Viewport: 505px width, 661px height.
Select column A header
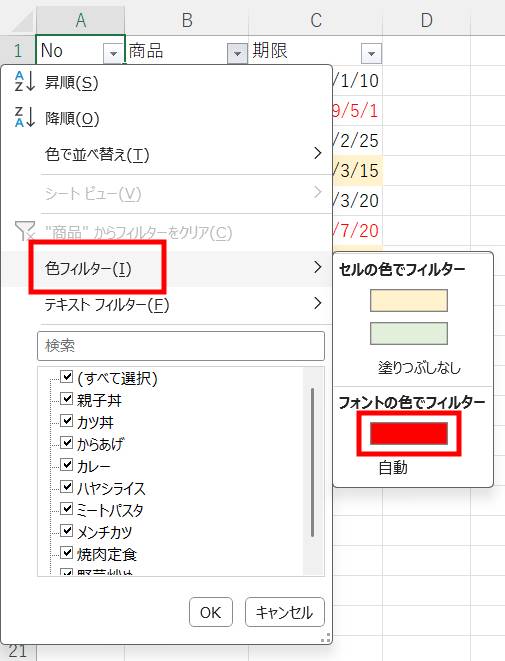pos(81,20)
